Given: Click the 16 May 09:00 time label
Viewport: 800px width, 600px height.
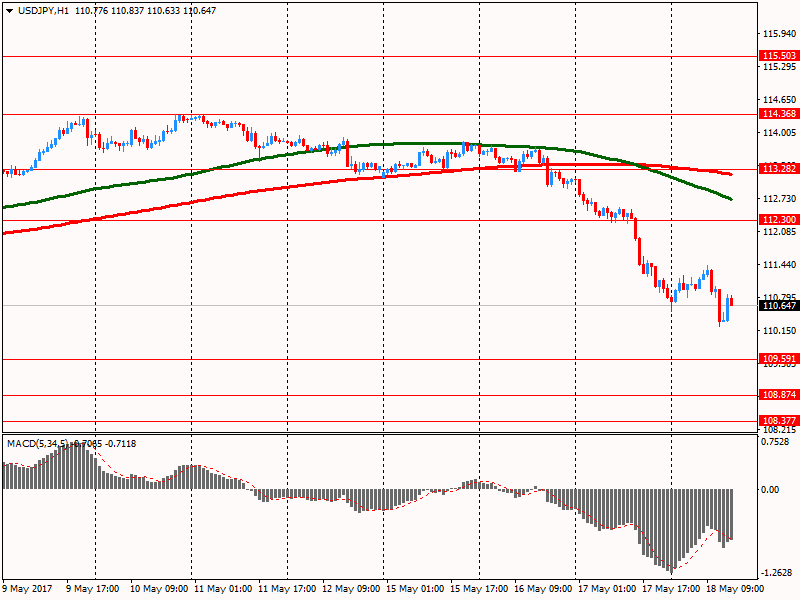Looking at the screenshot, I should click(x=543, y=589).
